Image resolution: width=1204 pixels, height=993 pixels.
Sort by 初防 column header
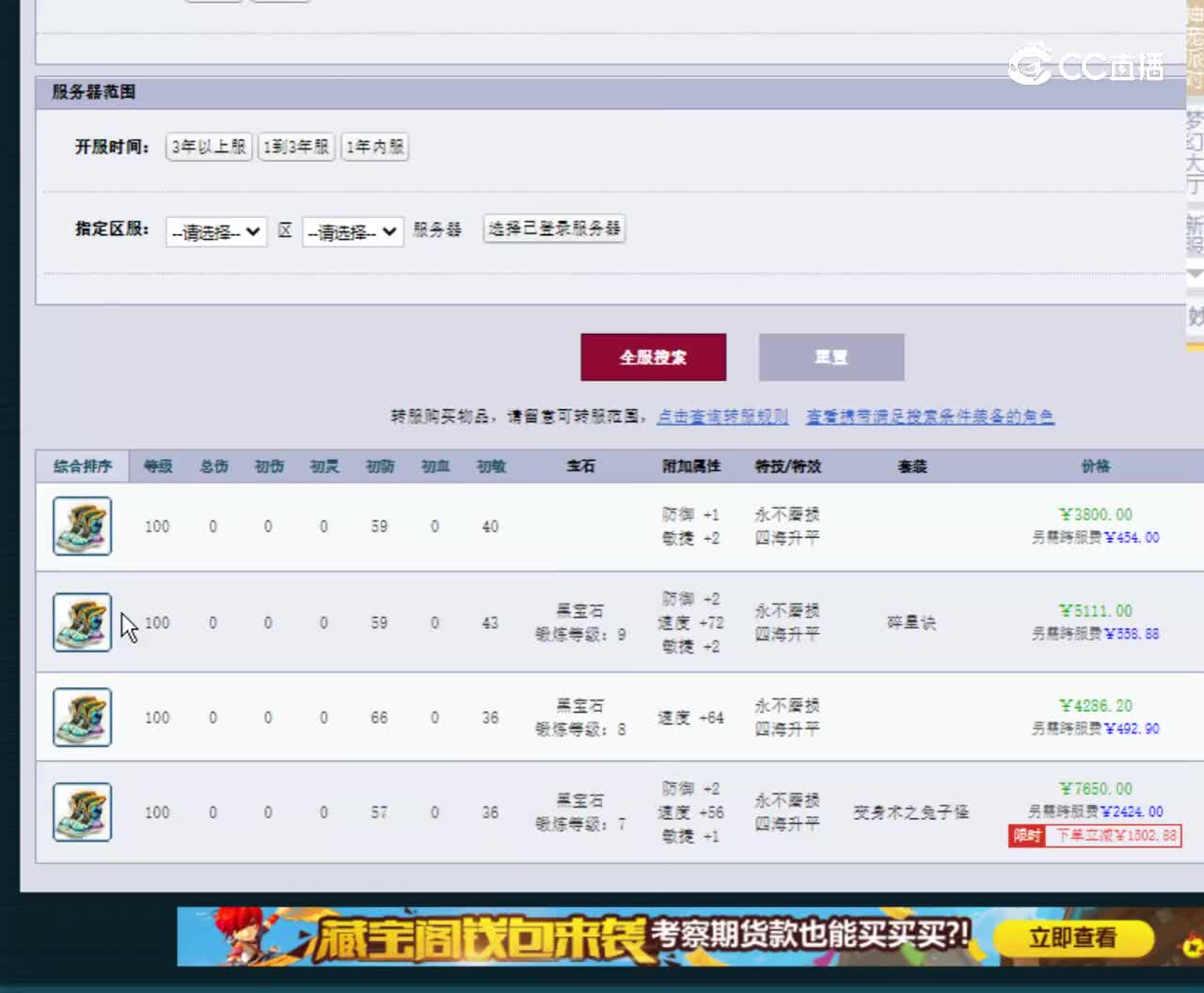380,466
